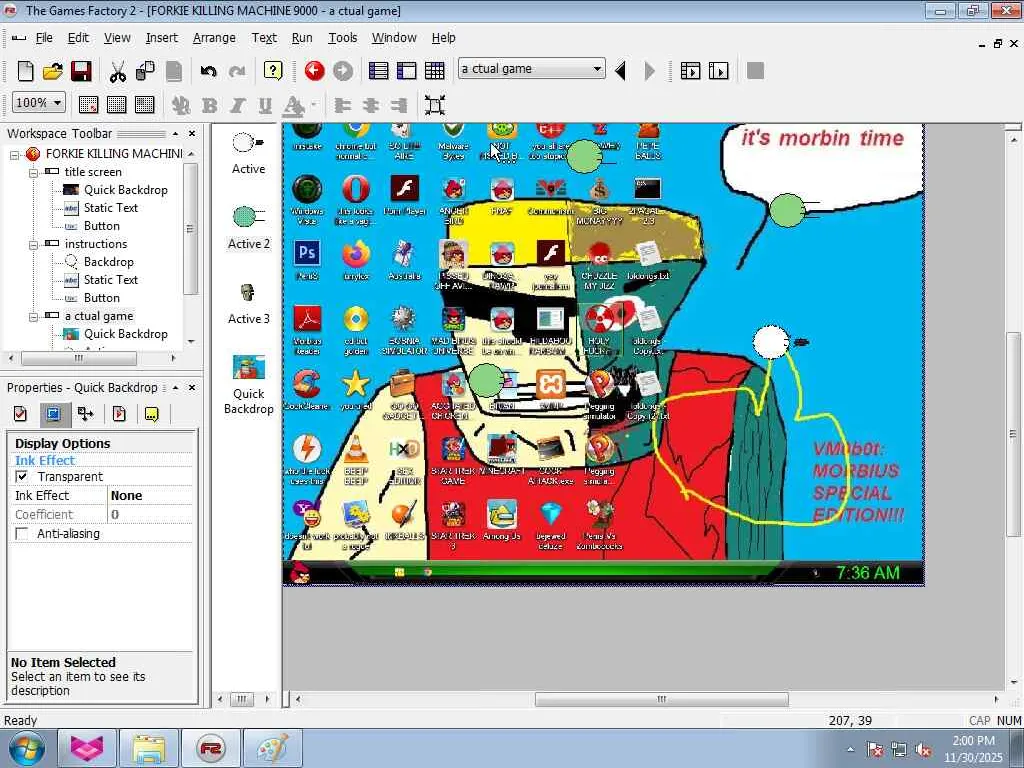This screenshot has height=768, width=1024.
Task: Click the New file icon
Action: point(25,71)
